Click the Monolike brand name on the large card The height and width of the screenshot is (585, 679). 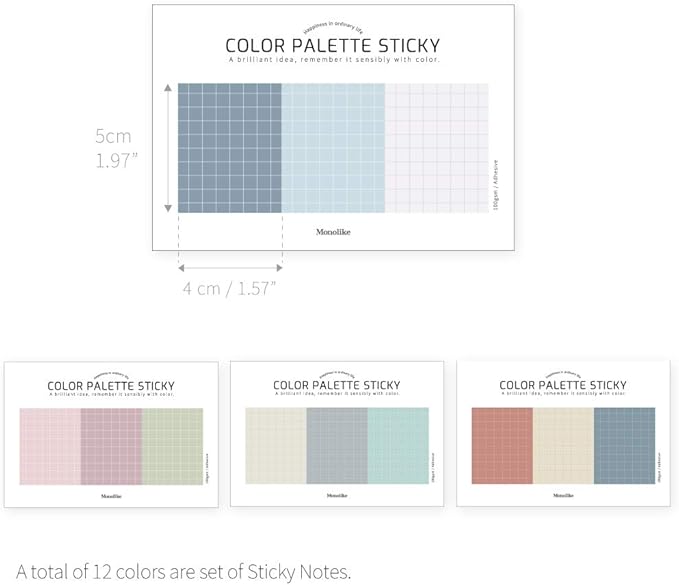pos(332,232)
